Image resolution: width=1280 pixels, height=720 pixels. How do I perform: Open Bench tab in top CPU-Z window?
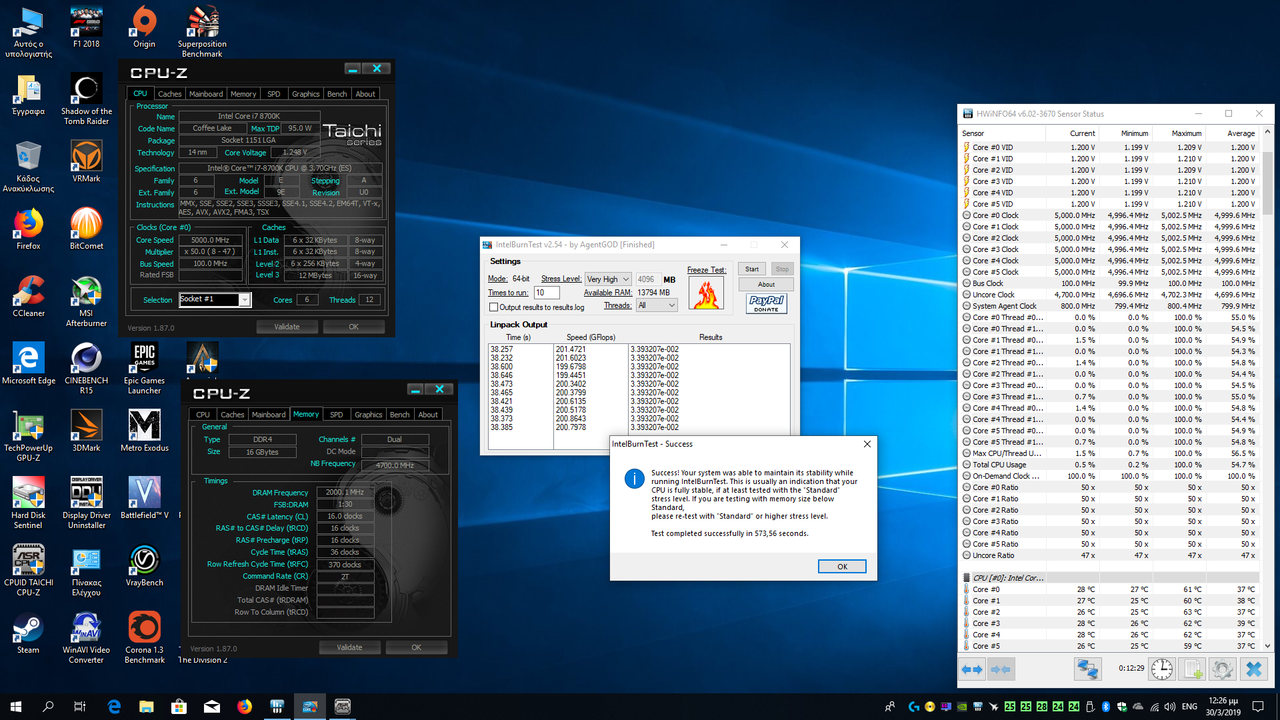(337, 94)
